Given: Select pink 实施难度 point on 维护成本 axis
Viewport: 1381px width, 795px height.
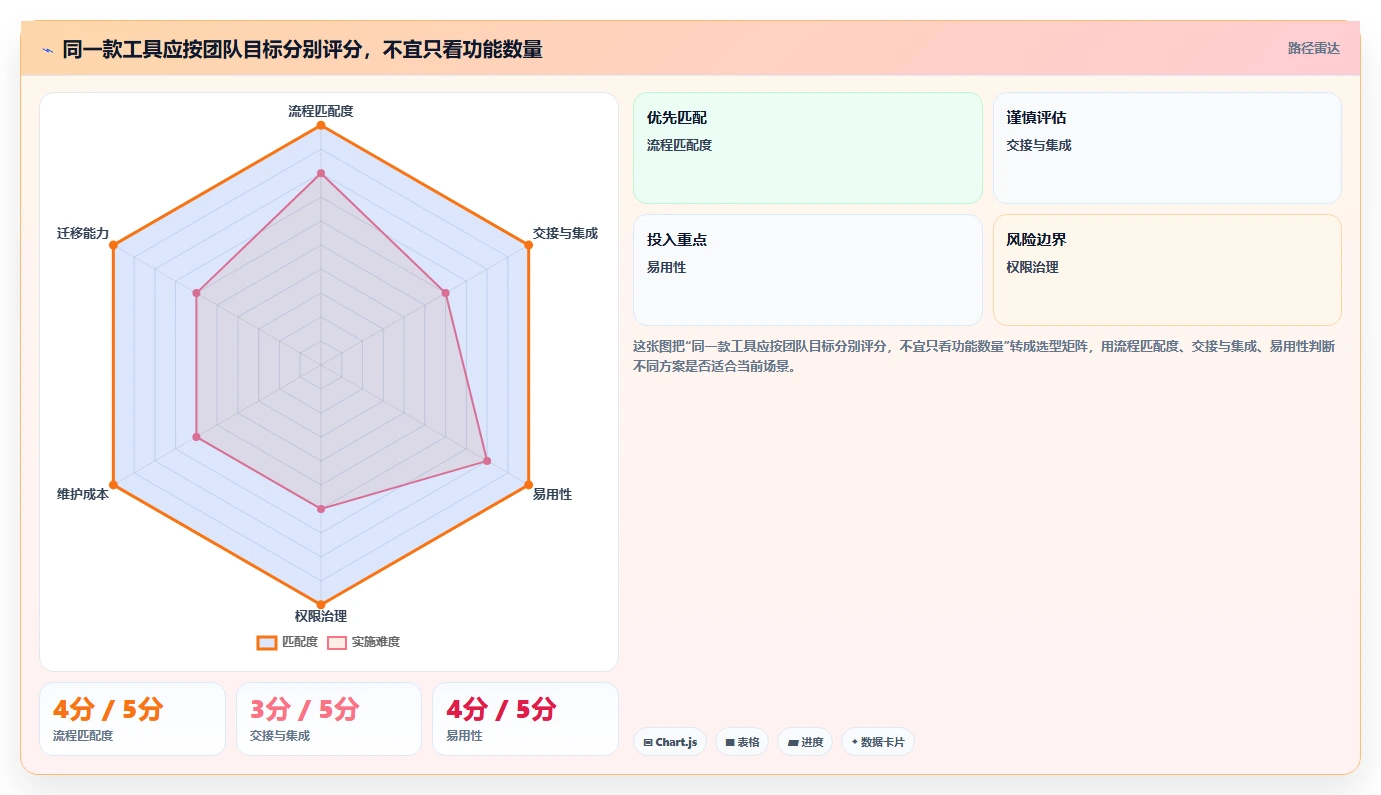Looking at the screenshot, I should (196, 437).
